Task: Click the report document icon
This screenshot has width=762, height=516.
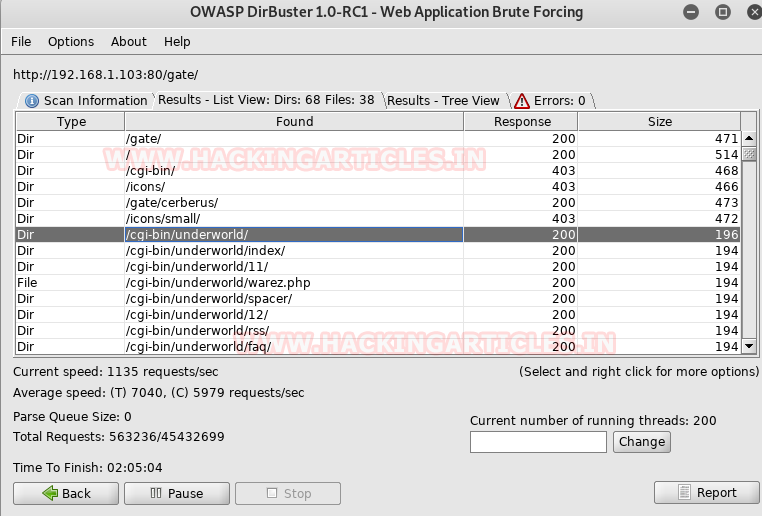Action: click(684, 493)
